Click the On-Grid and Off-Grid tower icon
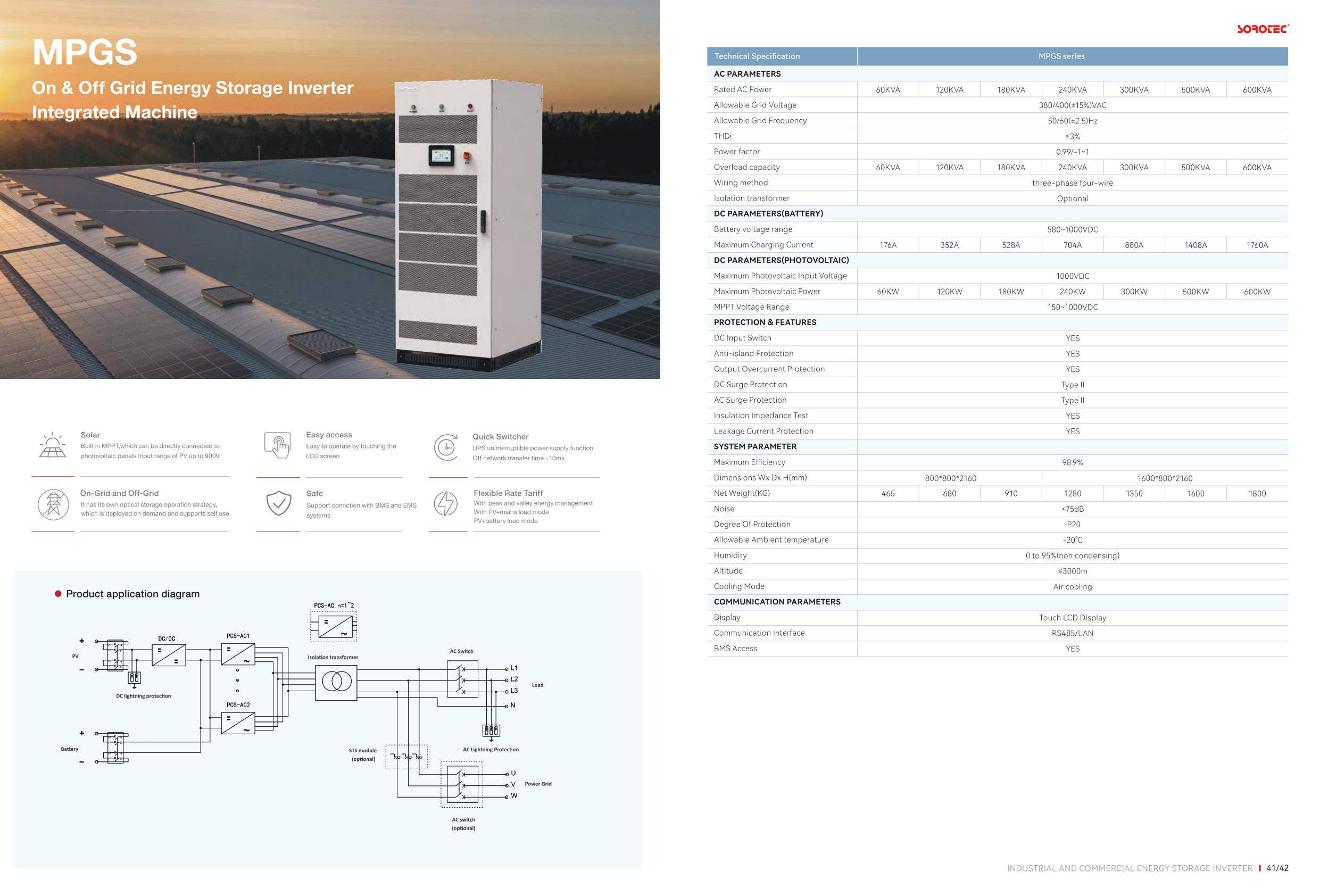Viewport: 1320px width, 896px height. [x=53, y=504]
